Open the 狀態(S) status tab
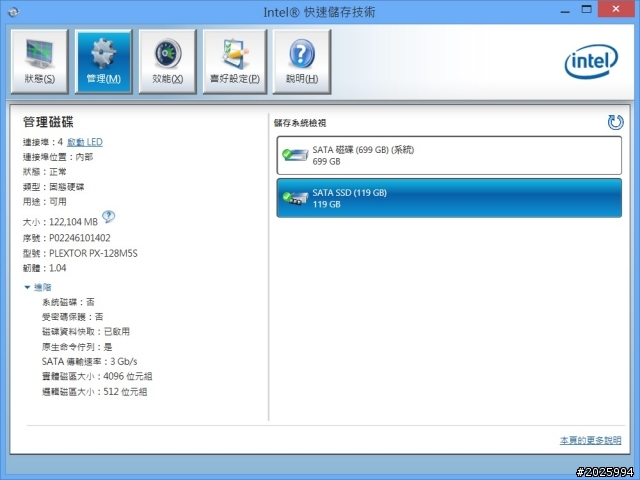This screenshot has height=480, width=640. [40, 62]
